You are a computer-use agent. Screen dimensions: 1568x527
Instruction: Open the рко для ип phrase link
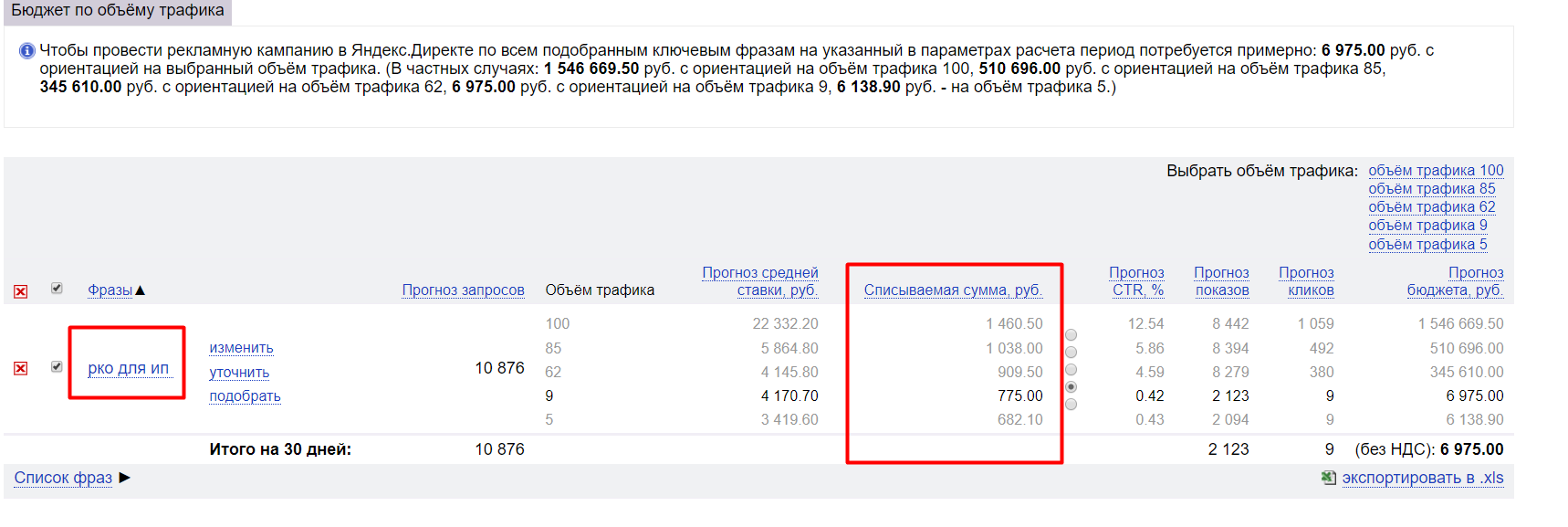pyautogui.click(x=128, y=368)
